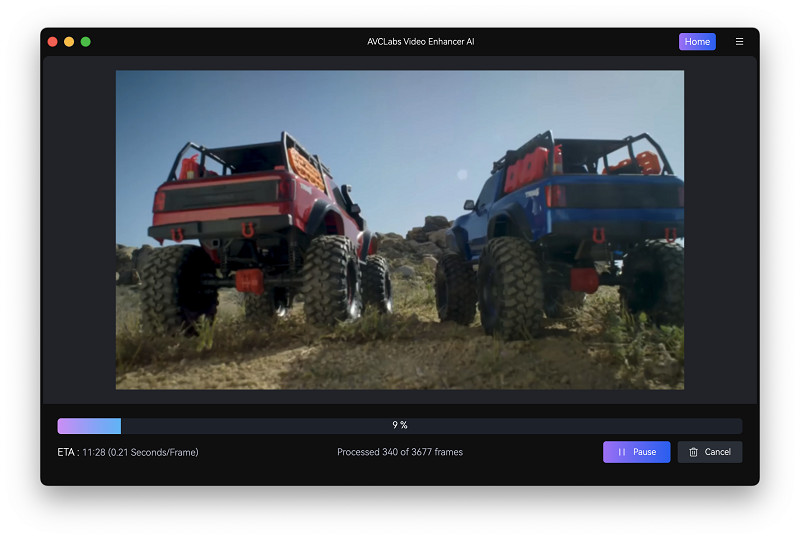The image size is (800, 539).
Task: Click the 9 % progress label
Action: coord(400,426)
